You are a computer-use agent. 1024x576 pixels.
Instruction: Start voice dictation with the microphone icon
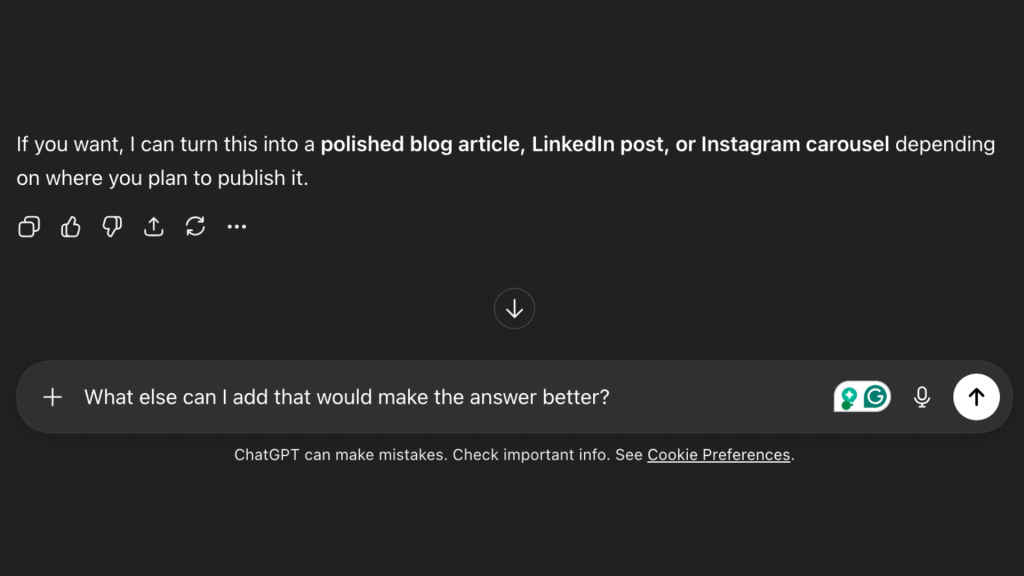922,397
